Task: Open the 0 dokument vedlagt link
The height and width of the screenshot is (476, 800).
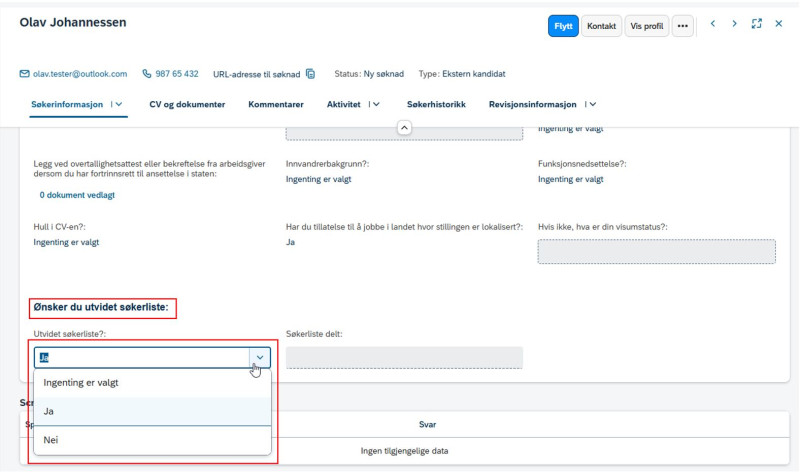Action: [x=77, y=195]
